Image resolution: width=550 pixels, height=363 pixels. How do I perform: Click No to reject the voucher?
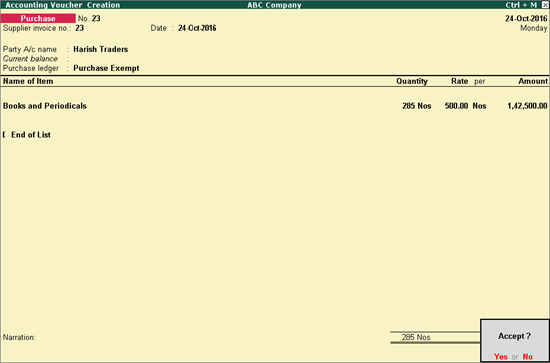coord(528,357)
